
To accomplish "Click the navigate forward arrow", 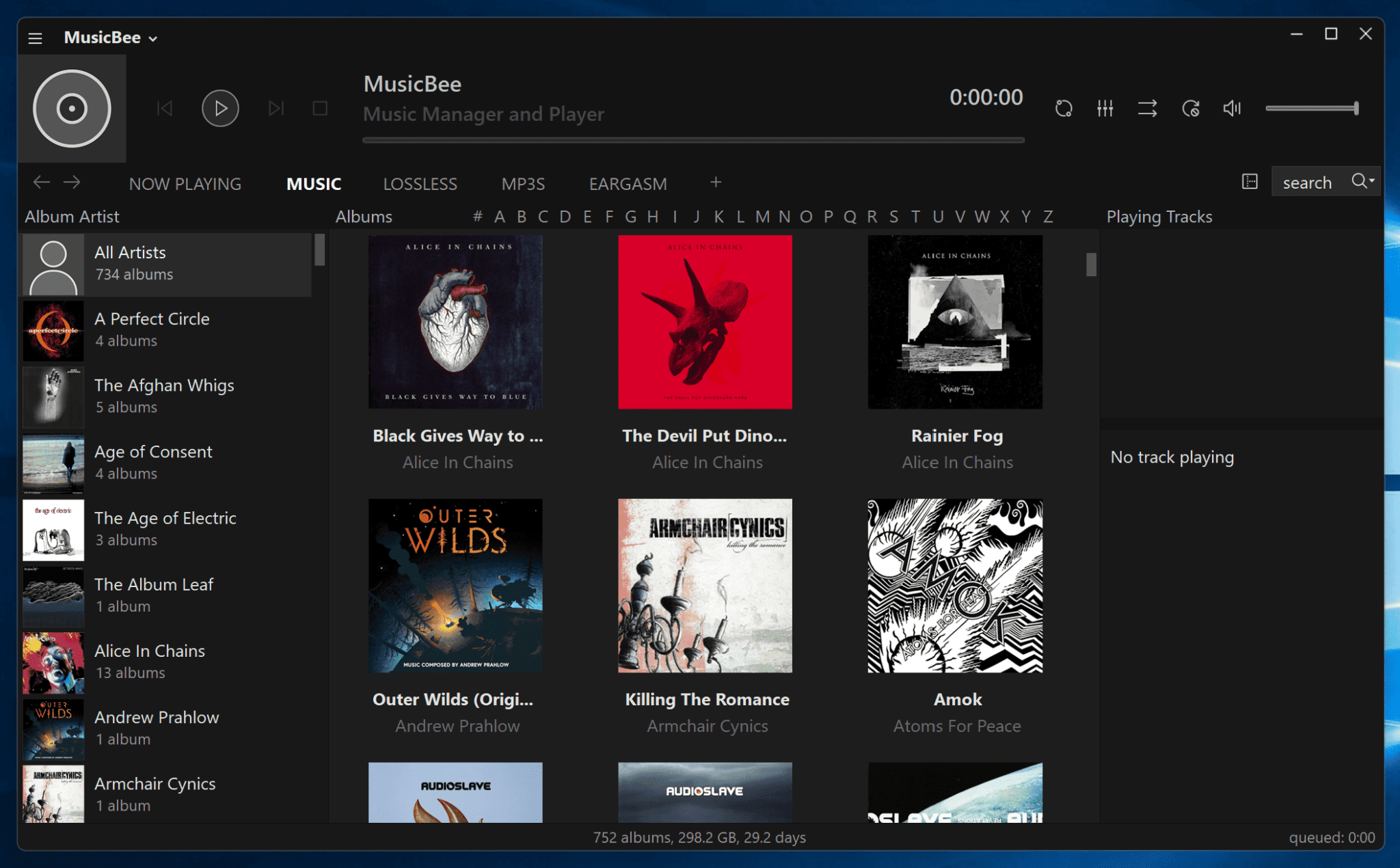I will click(72, 182).
